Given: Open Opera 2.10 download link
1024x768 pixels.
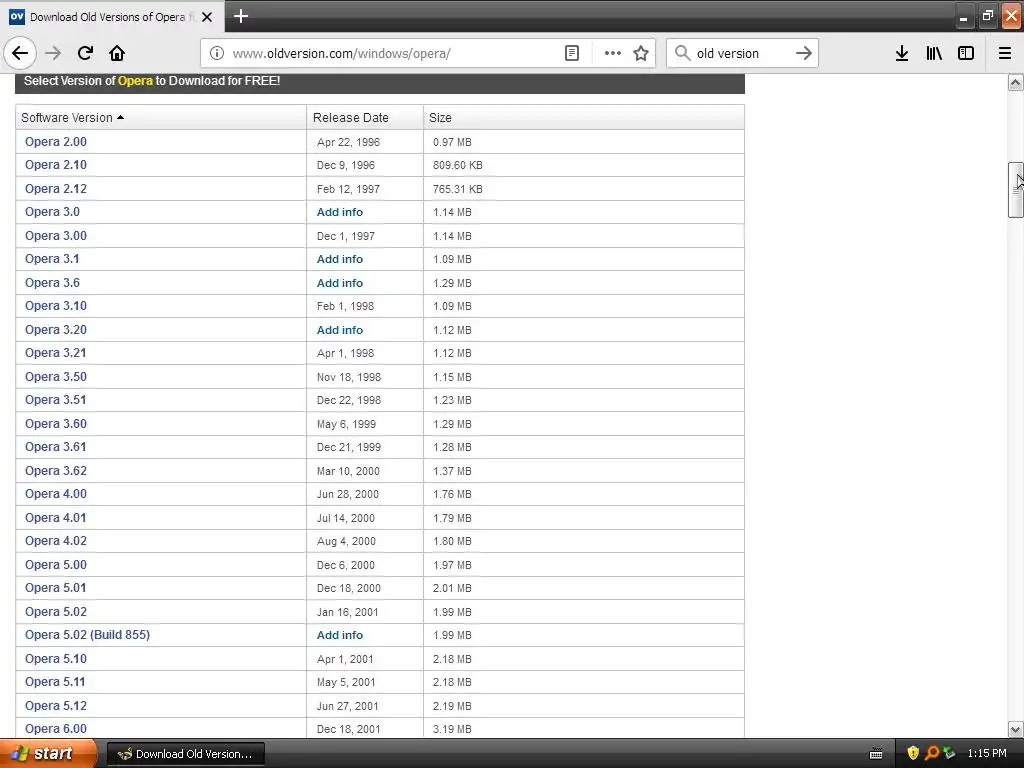Looking at the screenshot, I should coord(56,165).
